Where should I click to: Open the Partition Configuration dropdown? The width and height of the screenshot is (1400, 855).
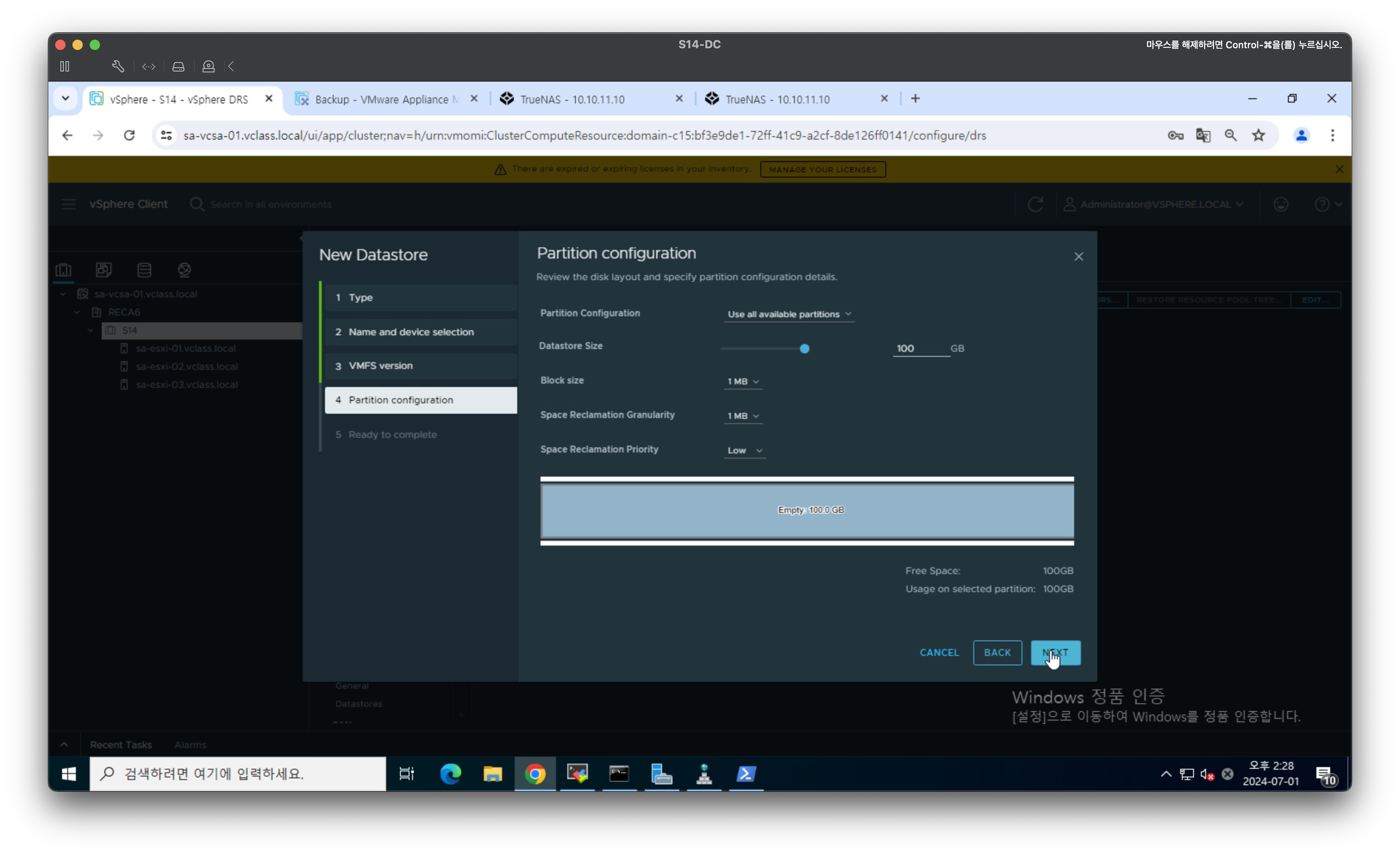[x=789, y=314]
